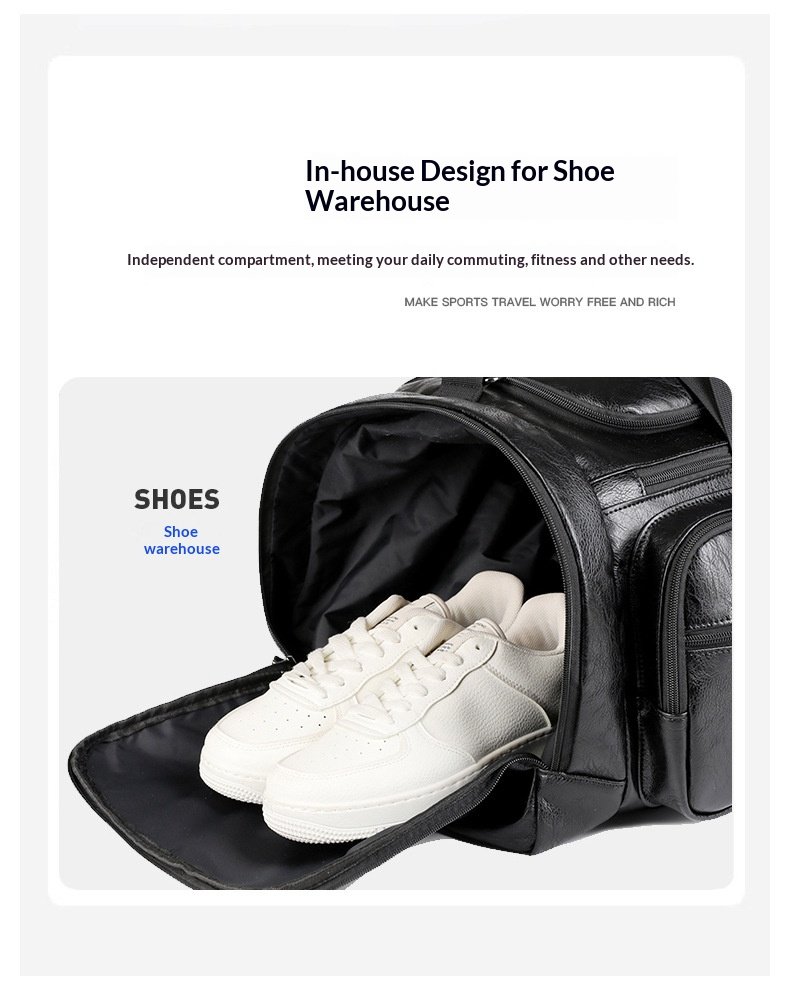Click the "MAKE SPORTS TRAVEL WORRY FREE" tagline

(539, 302)
